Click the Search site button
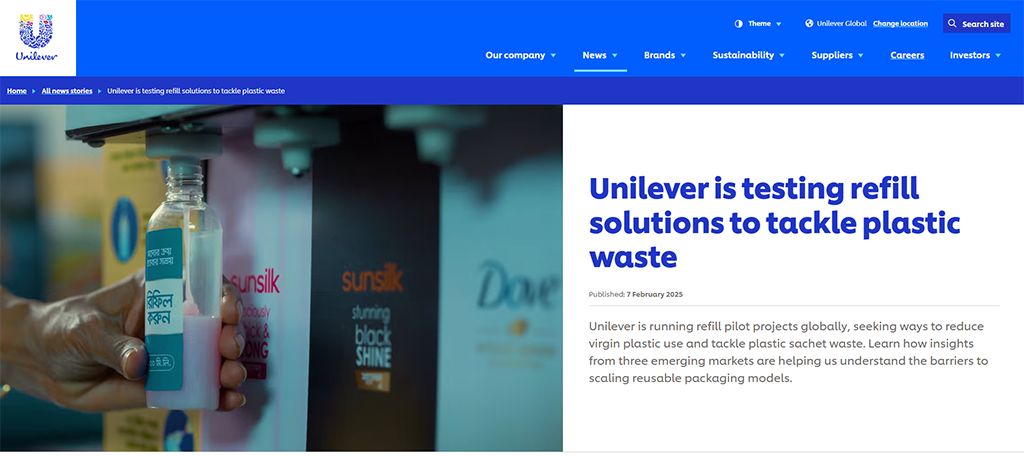This screenshot has width=1024, height=456. tap(976, 24)
